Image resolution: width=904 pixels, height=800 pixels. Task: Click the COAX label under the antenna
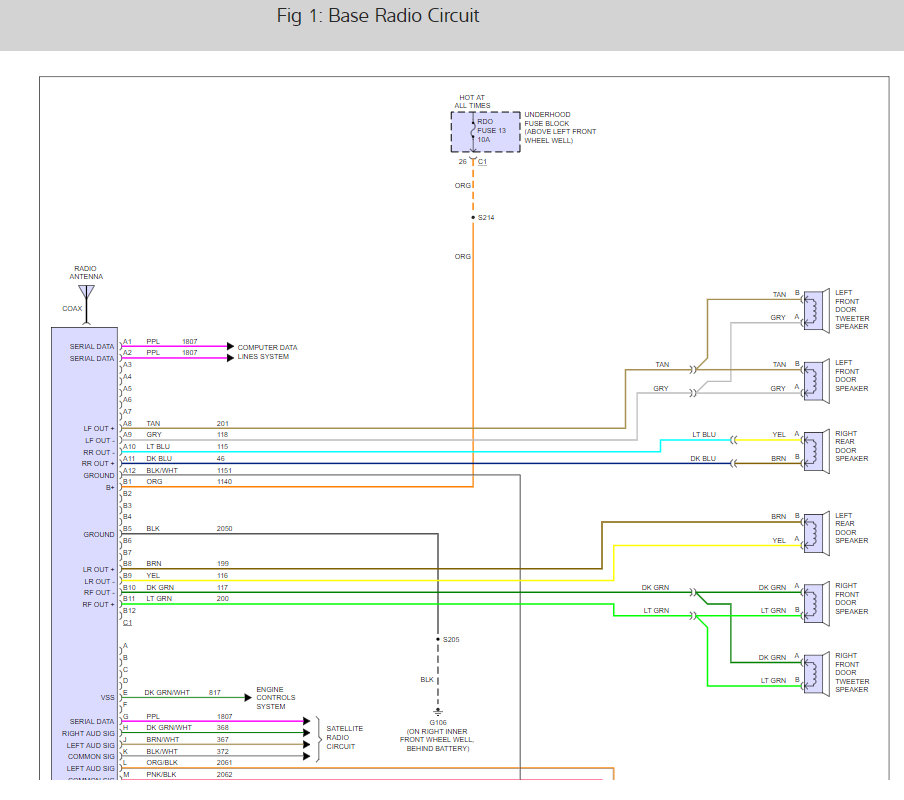(72, 309)
